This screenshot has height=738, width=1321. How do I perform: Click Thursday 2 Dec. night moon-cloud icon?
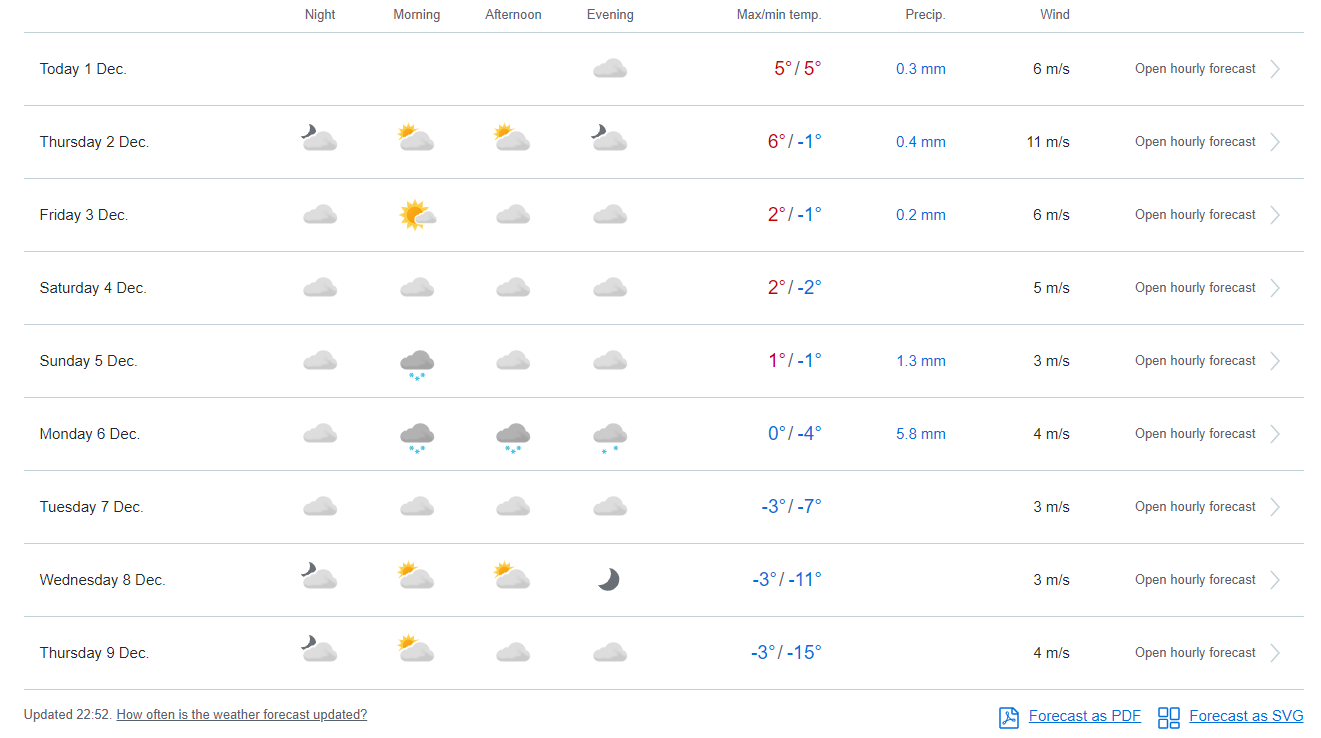319,139
